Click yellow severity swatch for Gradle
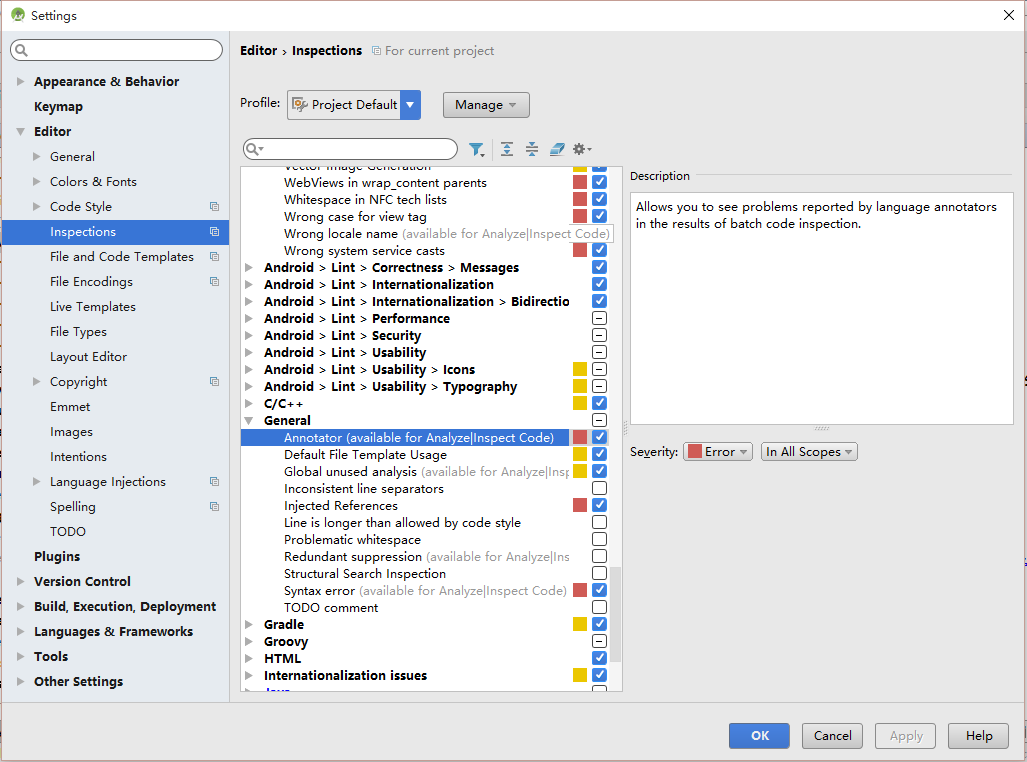The width and height of the screenshot is (1027, 762). pos(580,624)
